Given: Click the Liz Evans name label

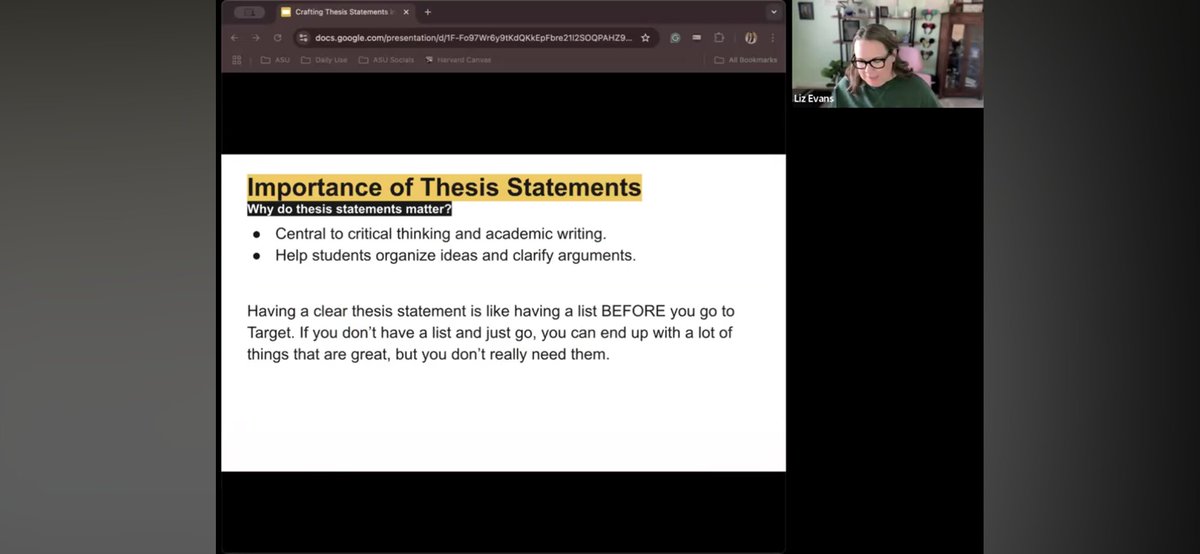Looking at the screenshot, I should pyautogui.click(x=816, y=98).
